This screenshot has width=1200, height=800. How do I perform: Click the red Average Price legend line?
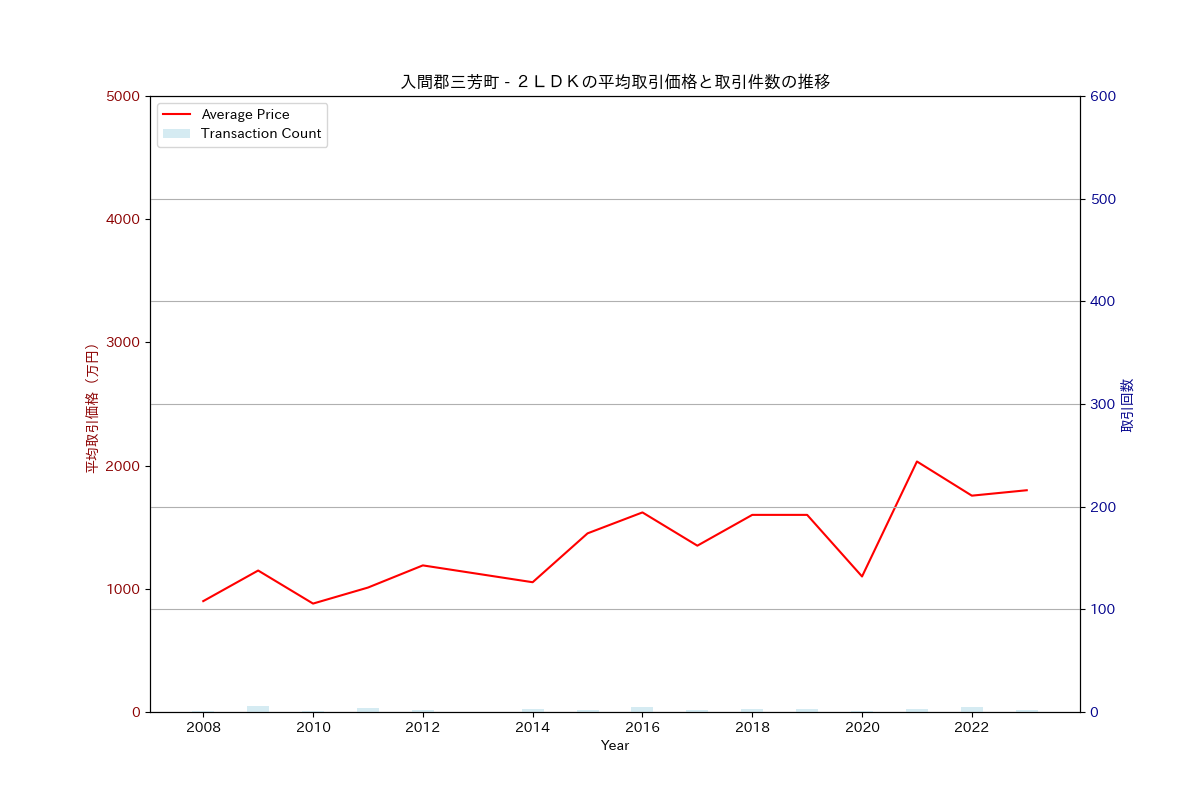[x=177, y=114]
